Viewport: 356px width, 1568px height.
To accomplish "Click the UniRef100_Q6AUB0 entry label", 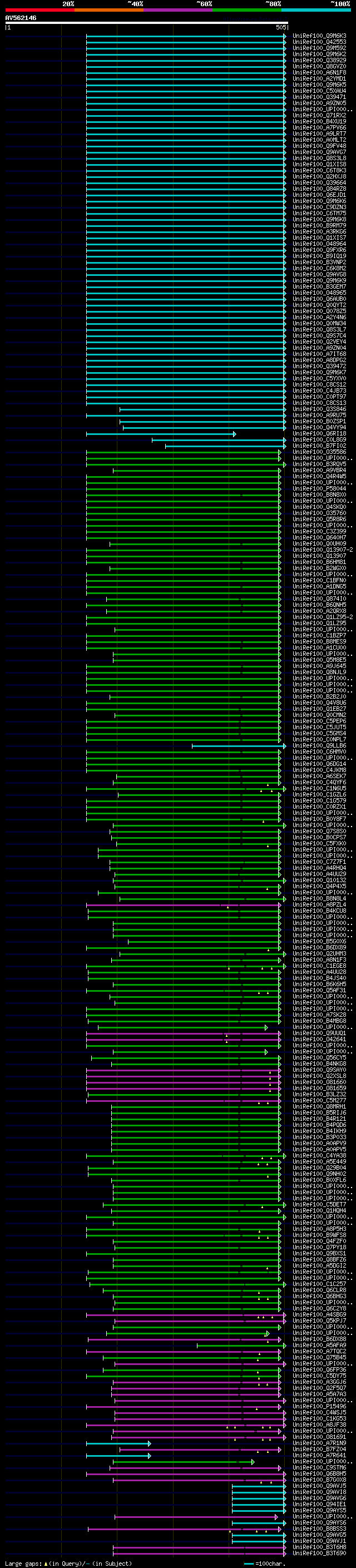I will coord(319,299).
